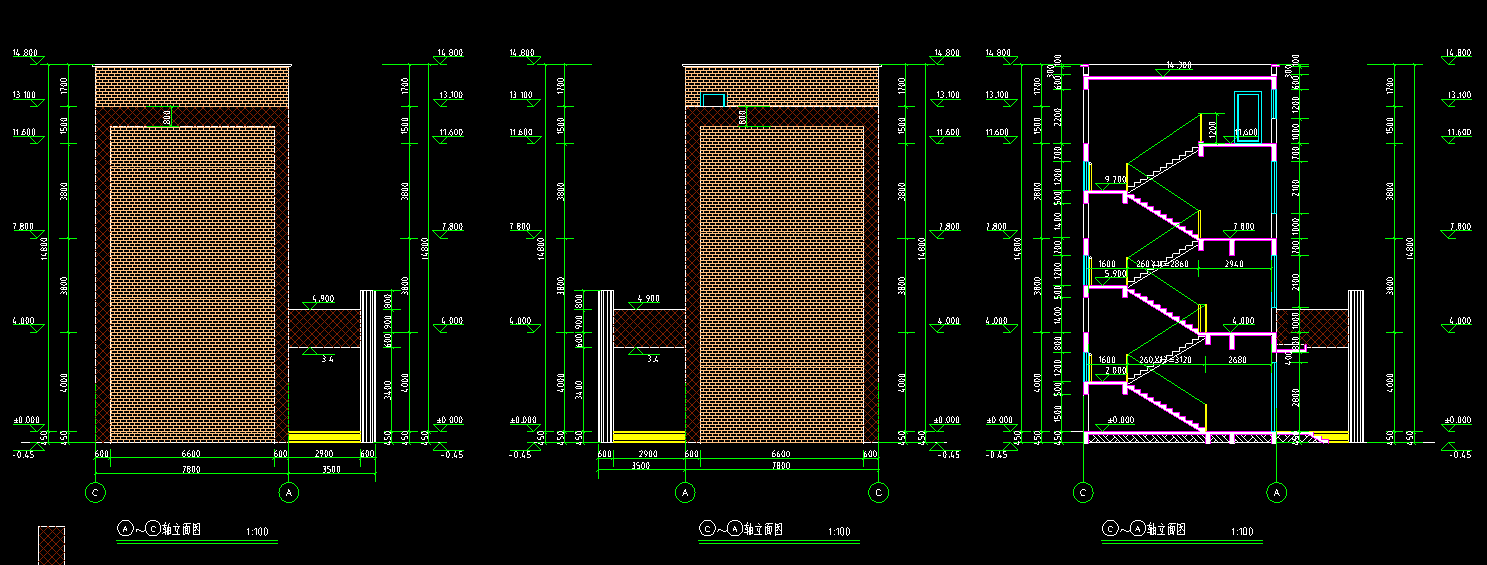
Task: Click the A~C 轴立面图 title of left drawing
Action: pyautogui.click(x=160, y=529)
